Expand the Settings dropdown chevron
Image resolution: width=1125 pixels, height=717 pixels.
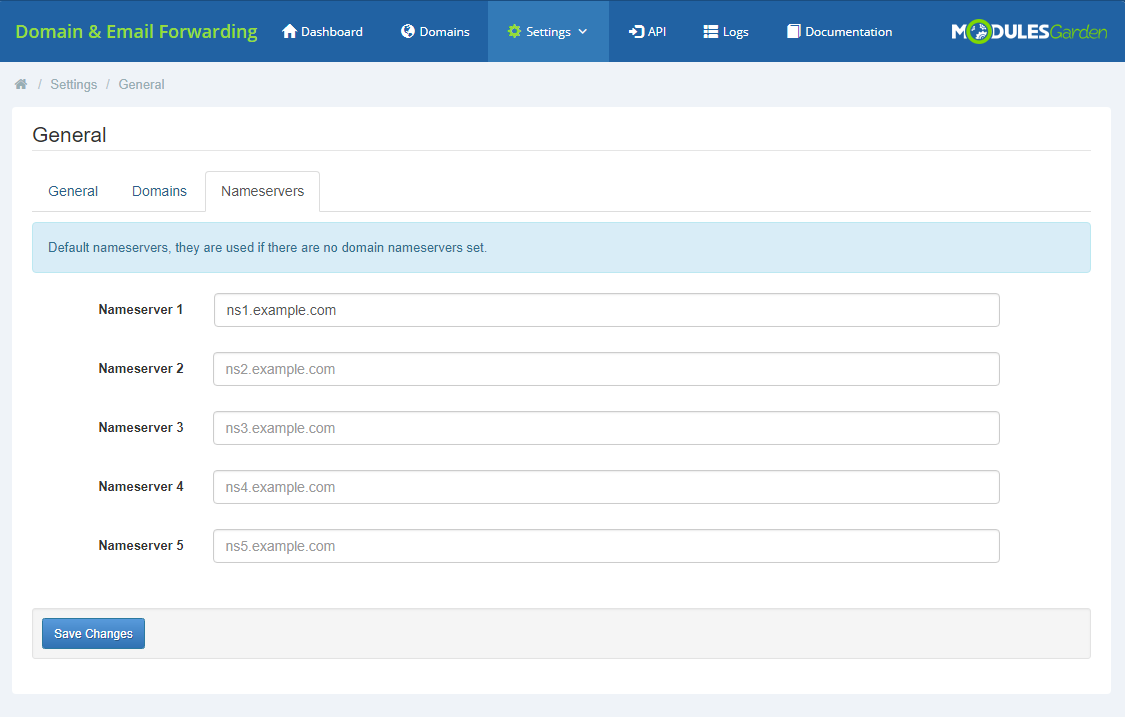(x=583, y=31)
